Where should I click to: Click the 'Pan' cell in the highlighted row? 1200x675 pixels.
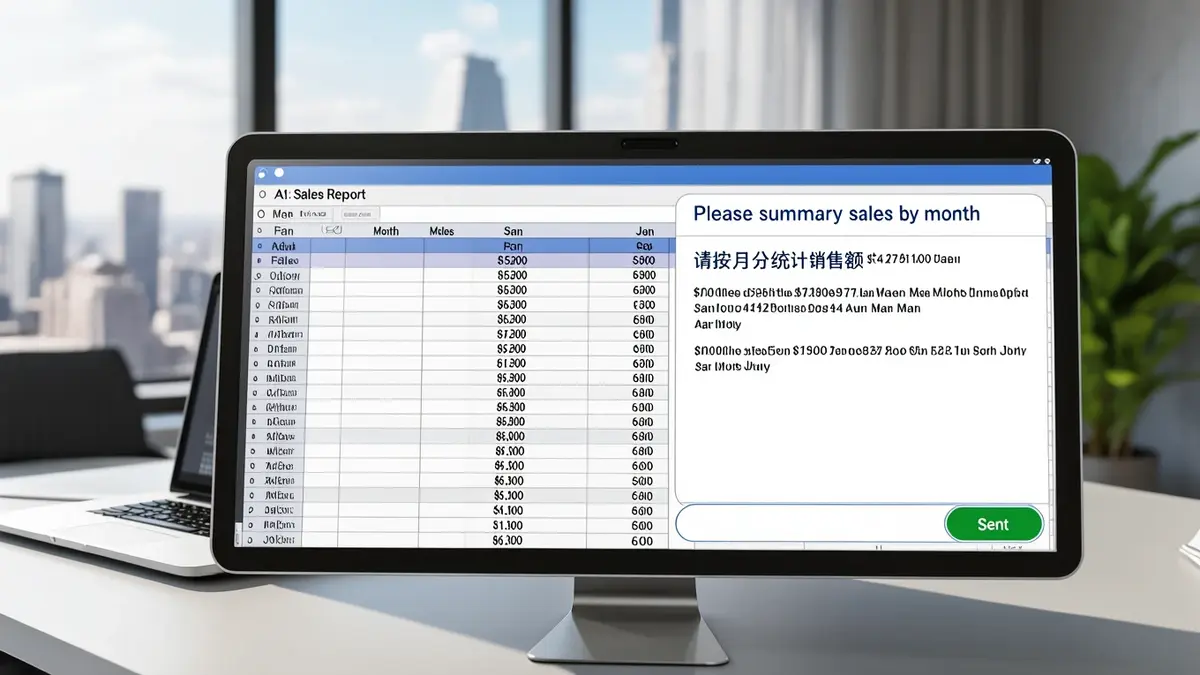pos(513,245)
